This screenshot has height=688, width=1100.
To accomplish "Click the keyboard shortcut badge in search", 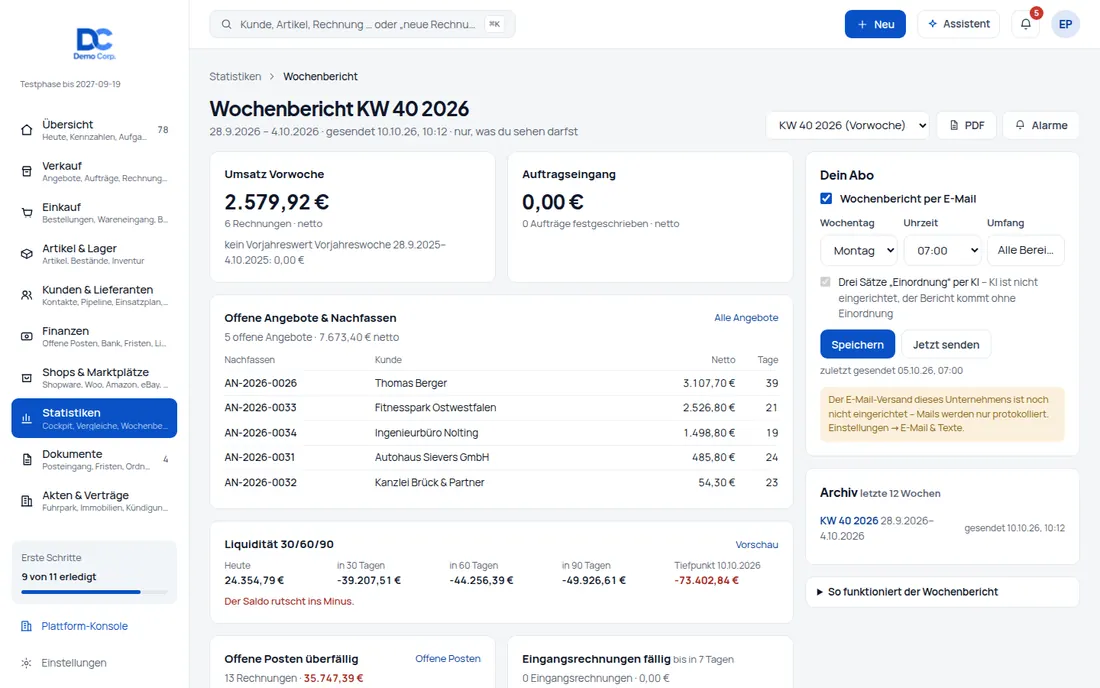I will [x=495, y=24].
